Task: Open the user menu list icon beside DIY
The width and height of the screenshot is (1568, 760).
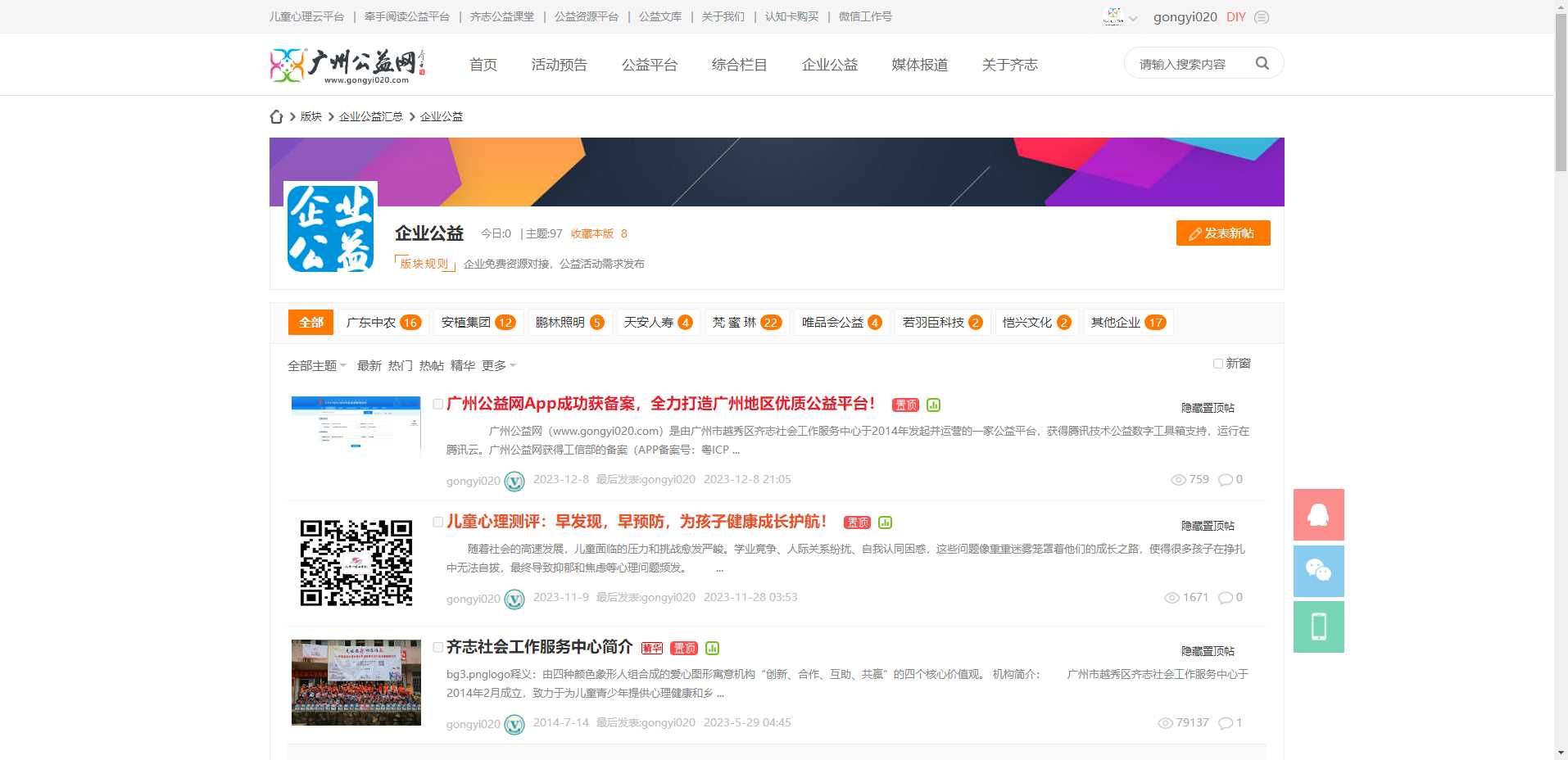Action: [1262, 17]
